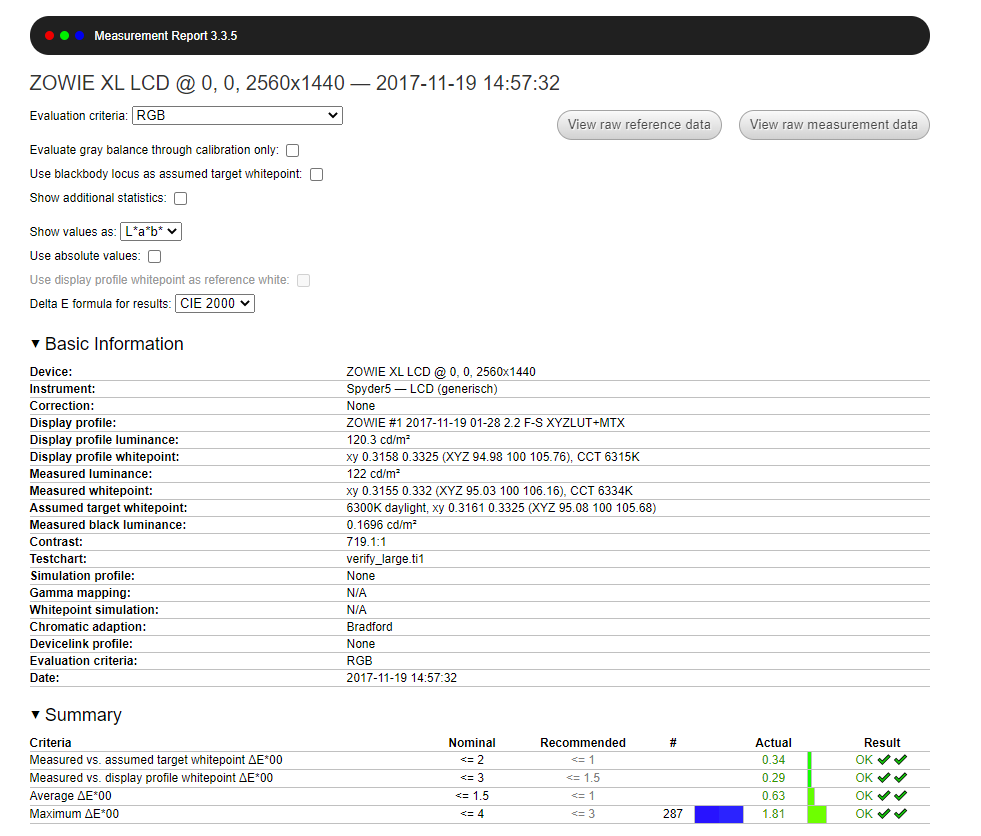
Task: Click disabled display profile whitepoint reference checkbox
Action: (x=303, y=280)
